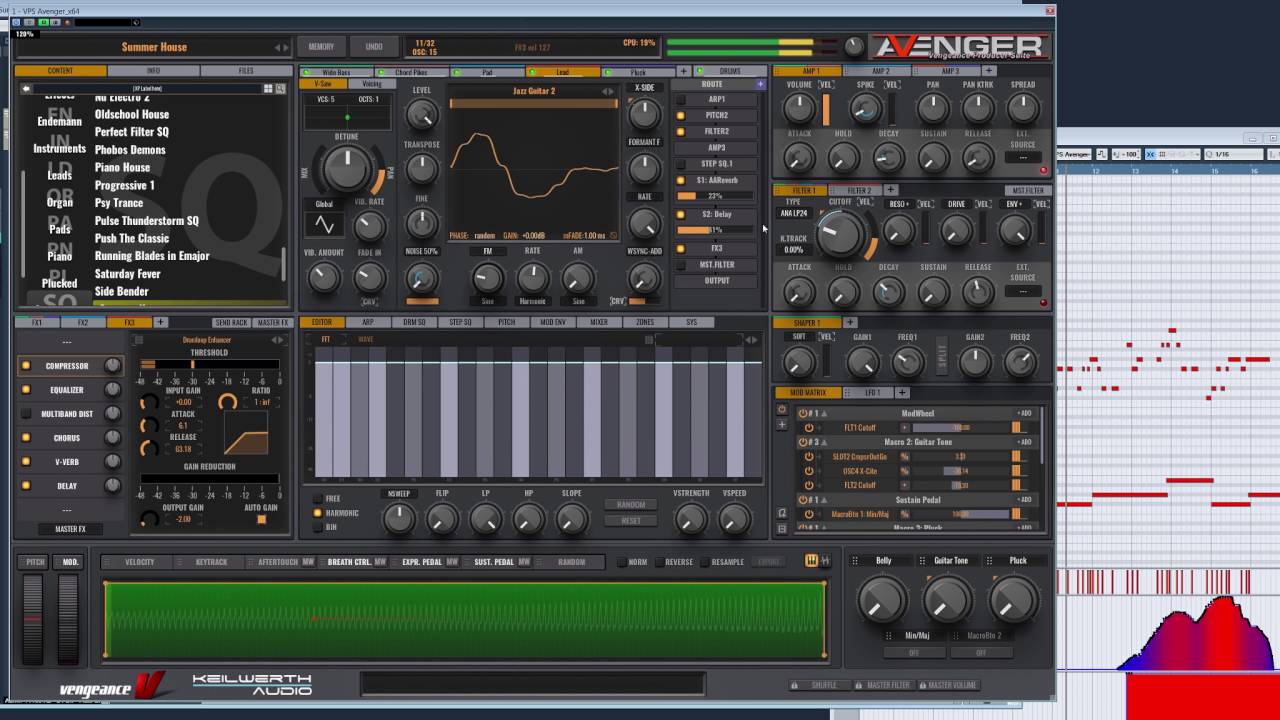Toggle the ARP1 route LED
Image resolution: width=1280 pixels, height=720 pixels.
681,100
